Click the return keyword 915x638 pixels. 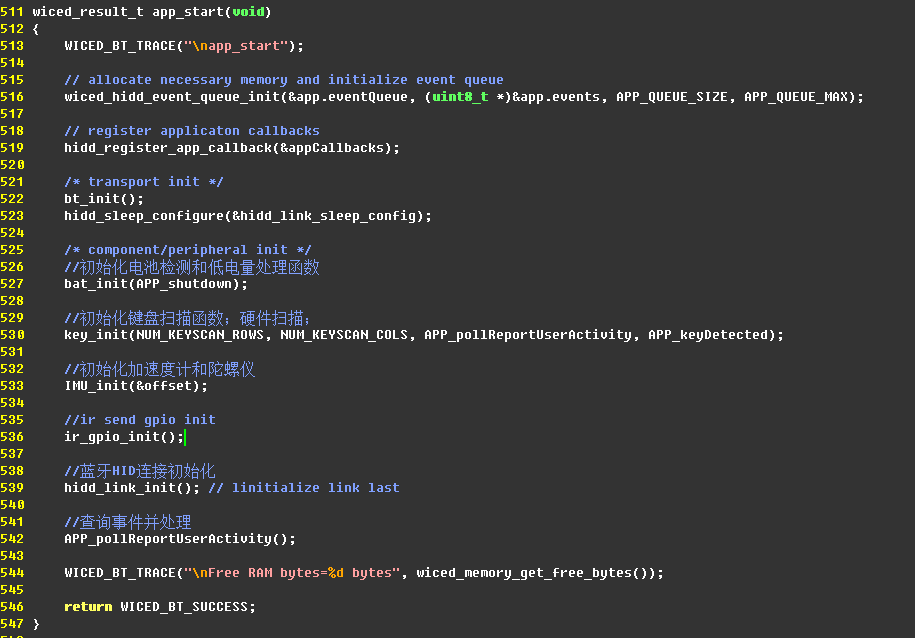click(88, 607)
